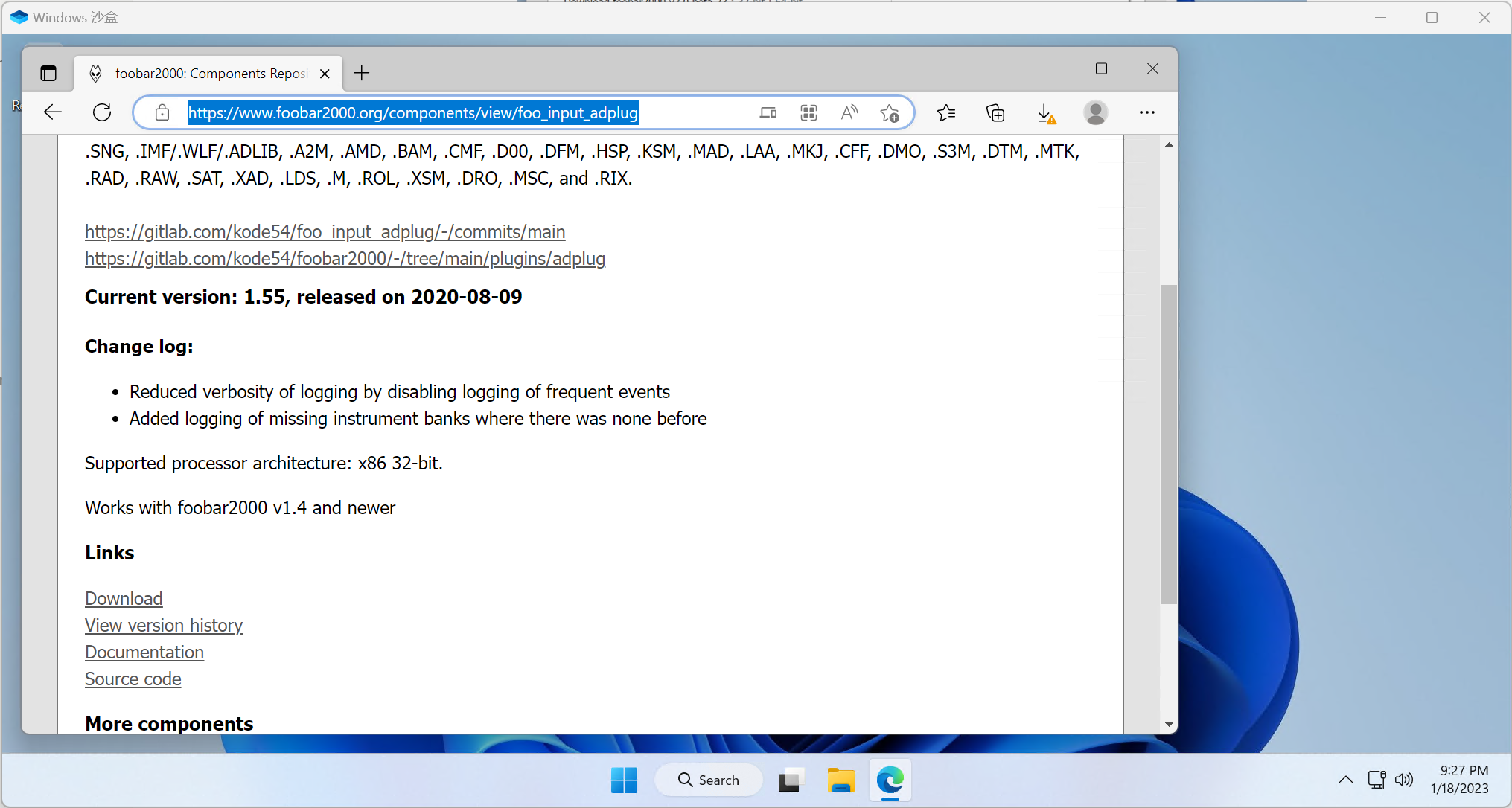Open a new browser tab
Viewport: 1512px width, 808px height.
362,73
